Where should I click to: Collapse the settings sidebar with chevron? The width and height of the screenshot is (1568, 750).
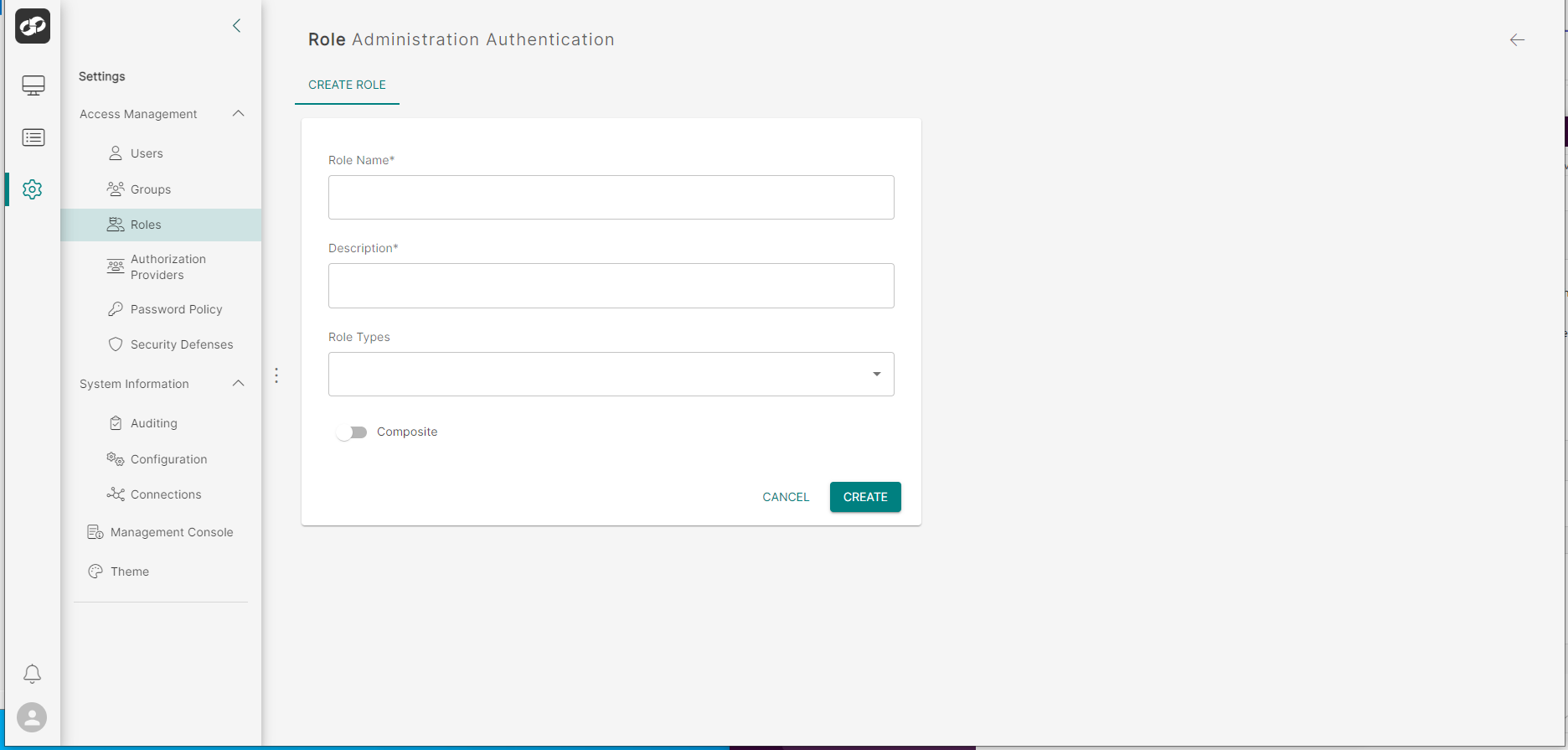(x=237, y=26)
